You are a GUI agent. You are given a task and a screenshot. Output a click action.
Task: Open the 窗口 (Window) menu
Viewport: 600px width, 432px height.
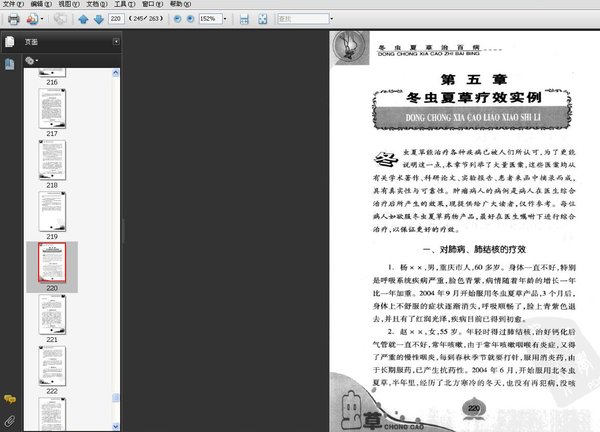152,4
